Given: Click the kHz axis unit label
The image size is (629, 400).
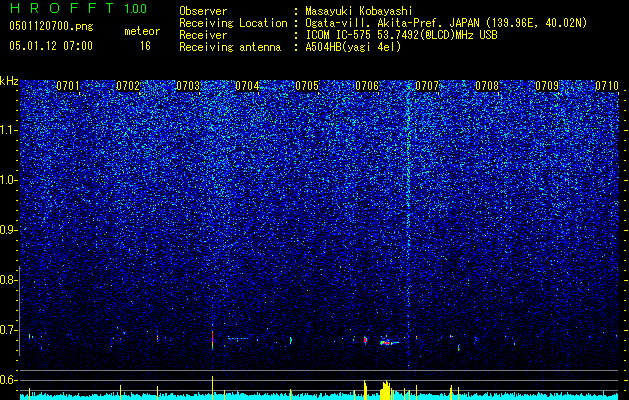Looking at the screenshot, I should click(x=9, y=81).
